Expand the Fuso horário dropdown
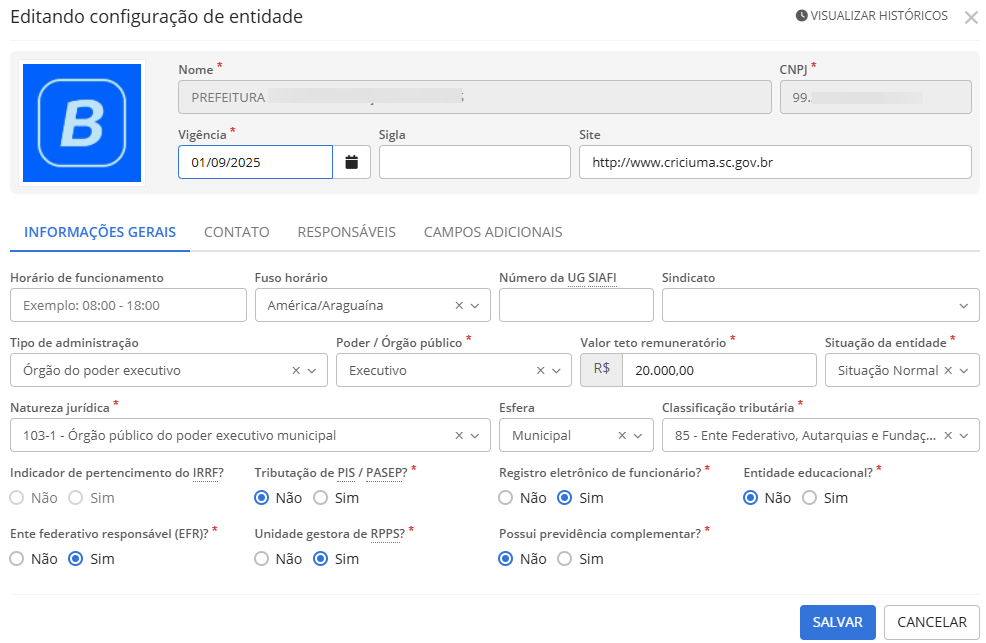Screen dimensions: 986x643 tap(475, 305)
